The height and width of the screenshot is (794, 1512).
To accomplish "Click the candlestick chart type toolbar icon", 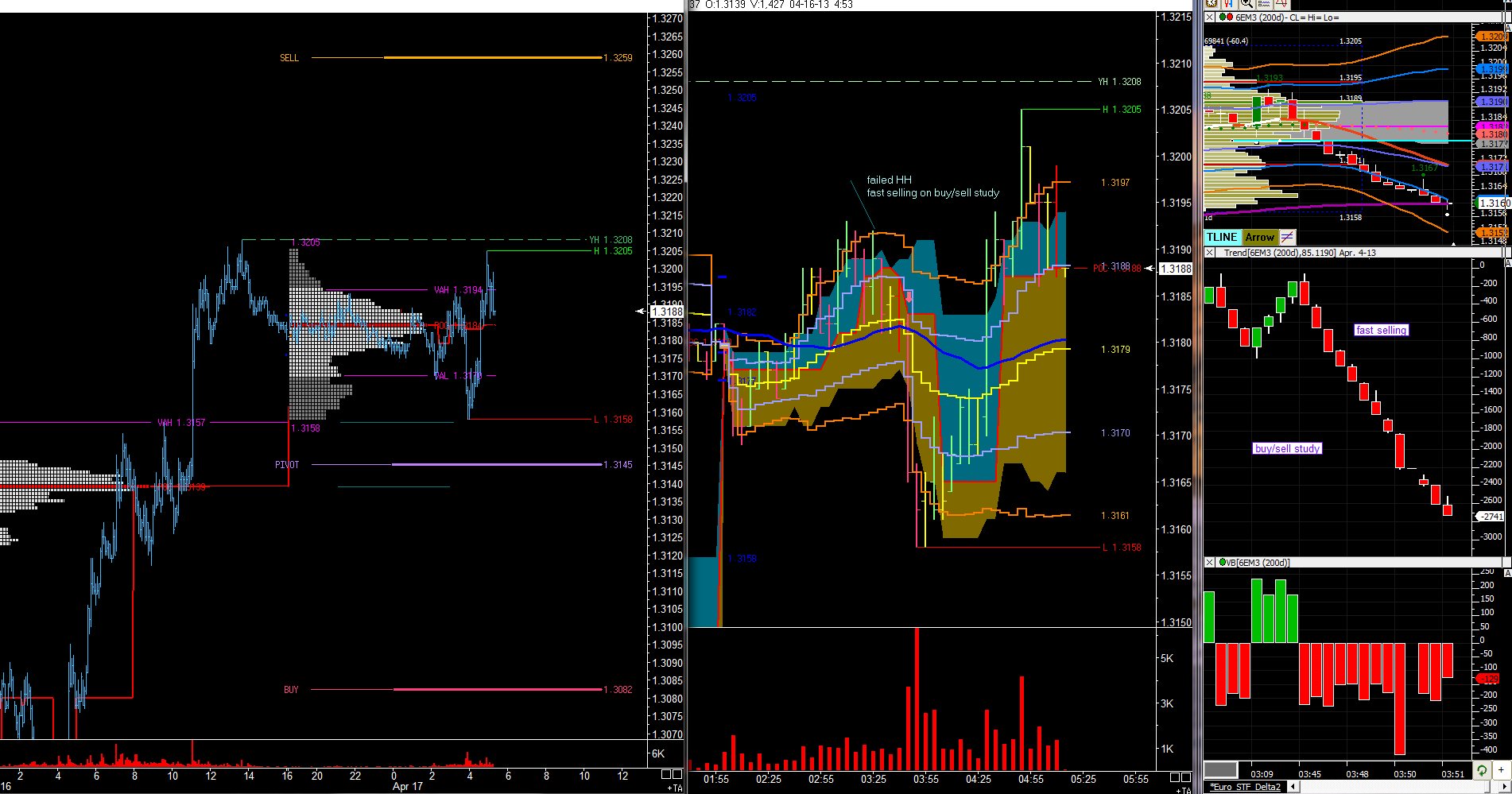I will (1228, 4).
